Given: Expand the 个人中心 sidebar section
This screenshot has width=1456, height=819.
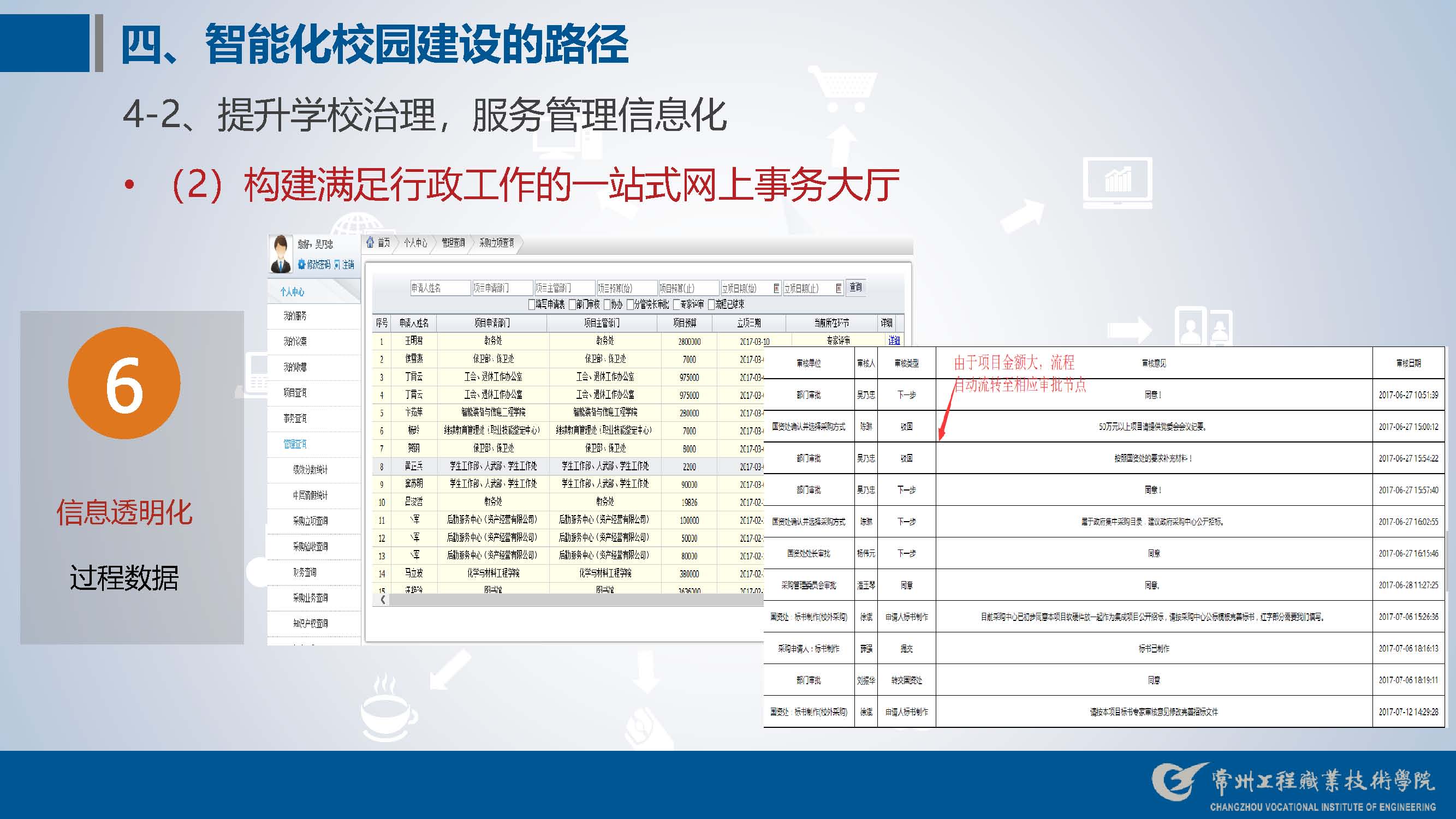Looking at the screenshot, I should click(292, 291).
